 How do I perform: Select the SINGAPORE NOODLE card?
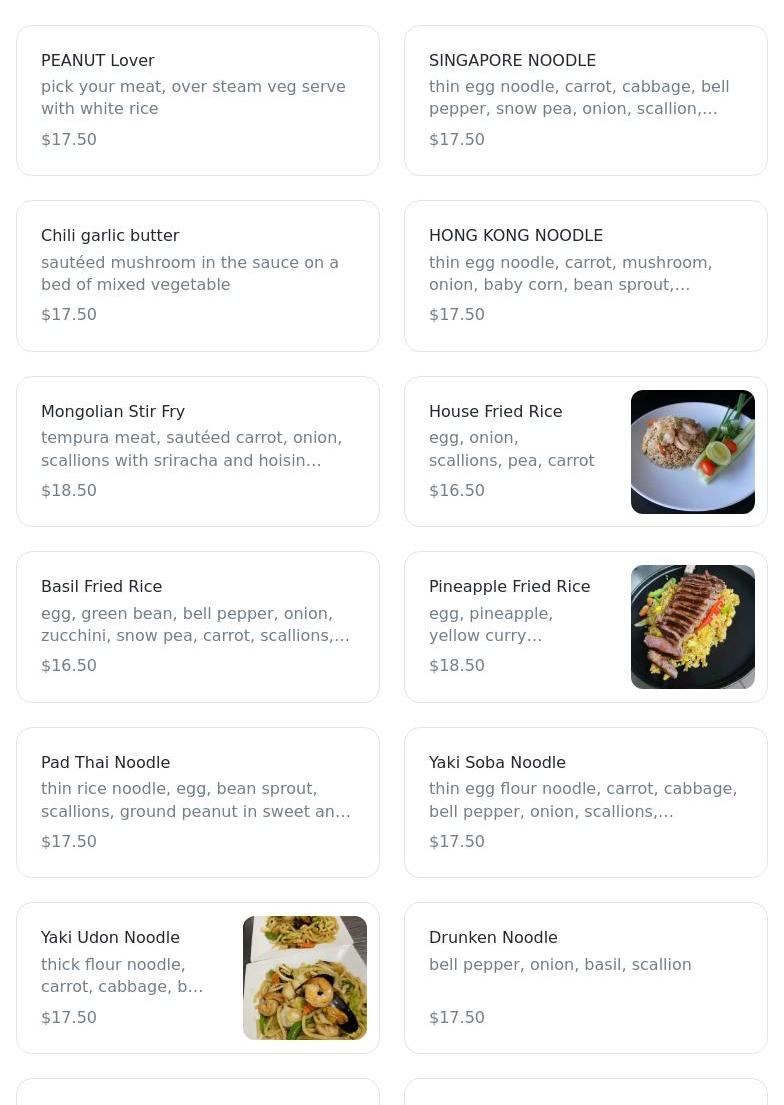coord(585,100)
